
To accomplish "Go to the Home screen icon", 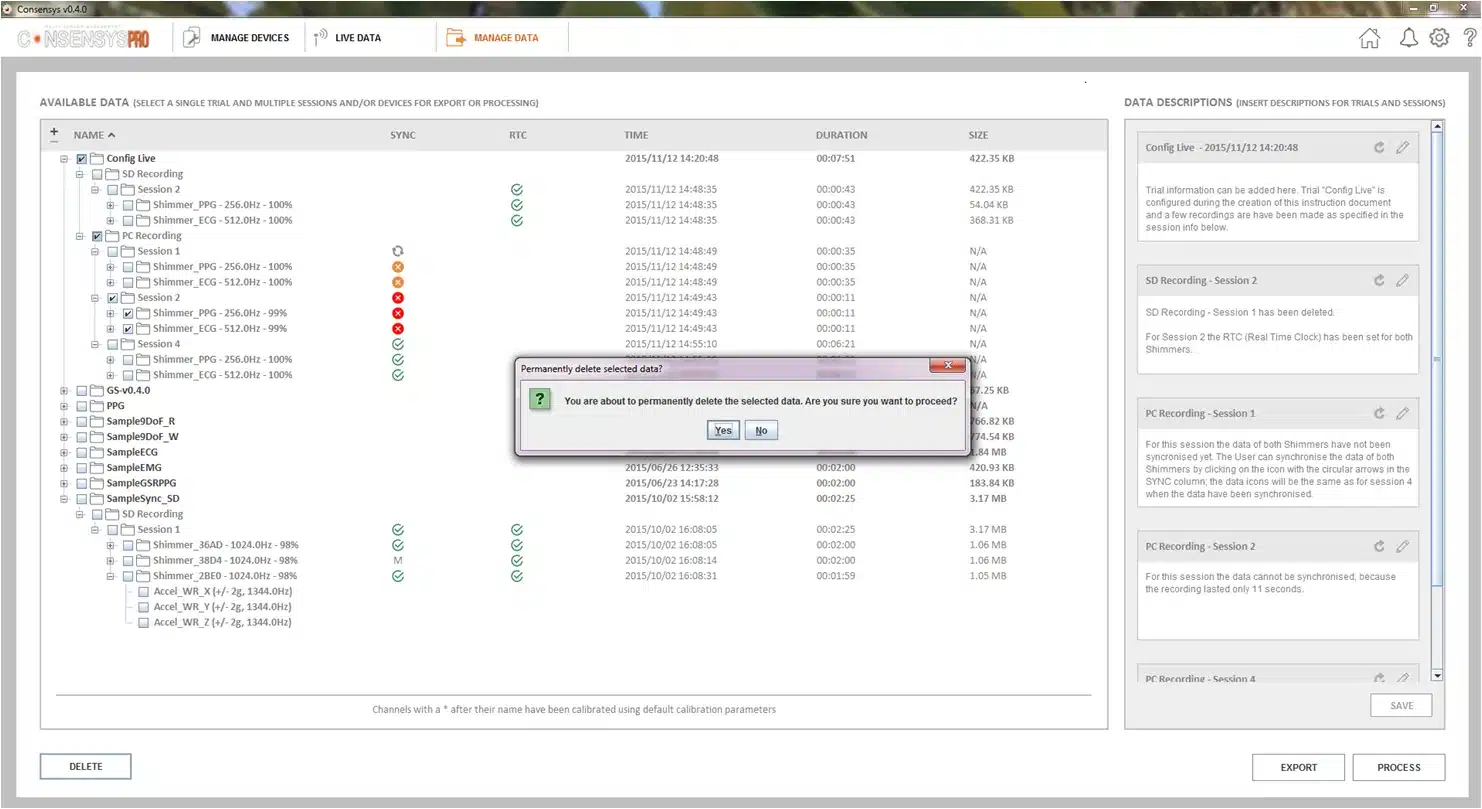I will pyautogui.click(x=1369, y=38).
